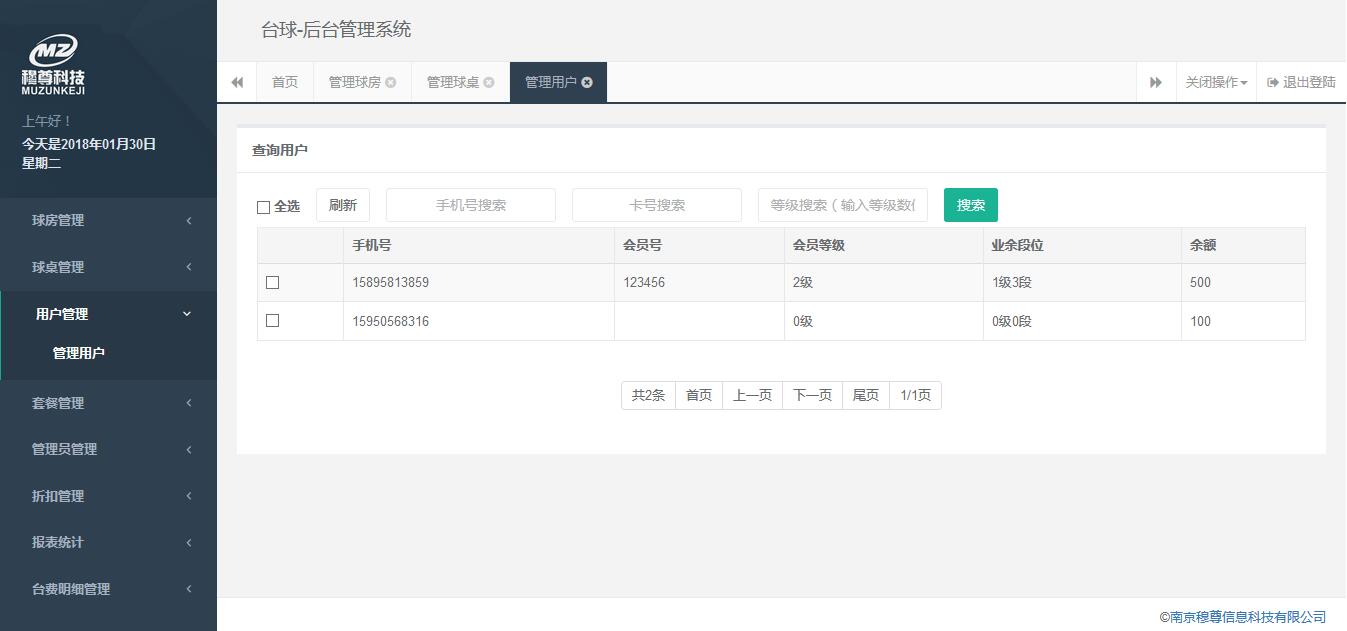Tick checkbox for user 15950568316
The height and width of the screenshot is (631, 1347).
coord(272,321)
